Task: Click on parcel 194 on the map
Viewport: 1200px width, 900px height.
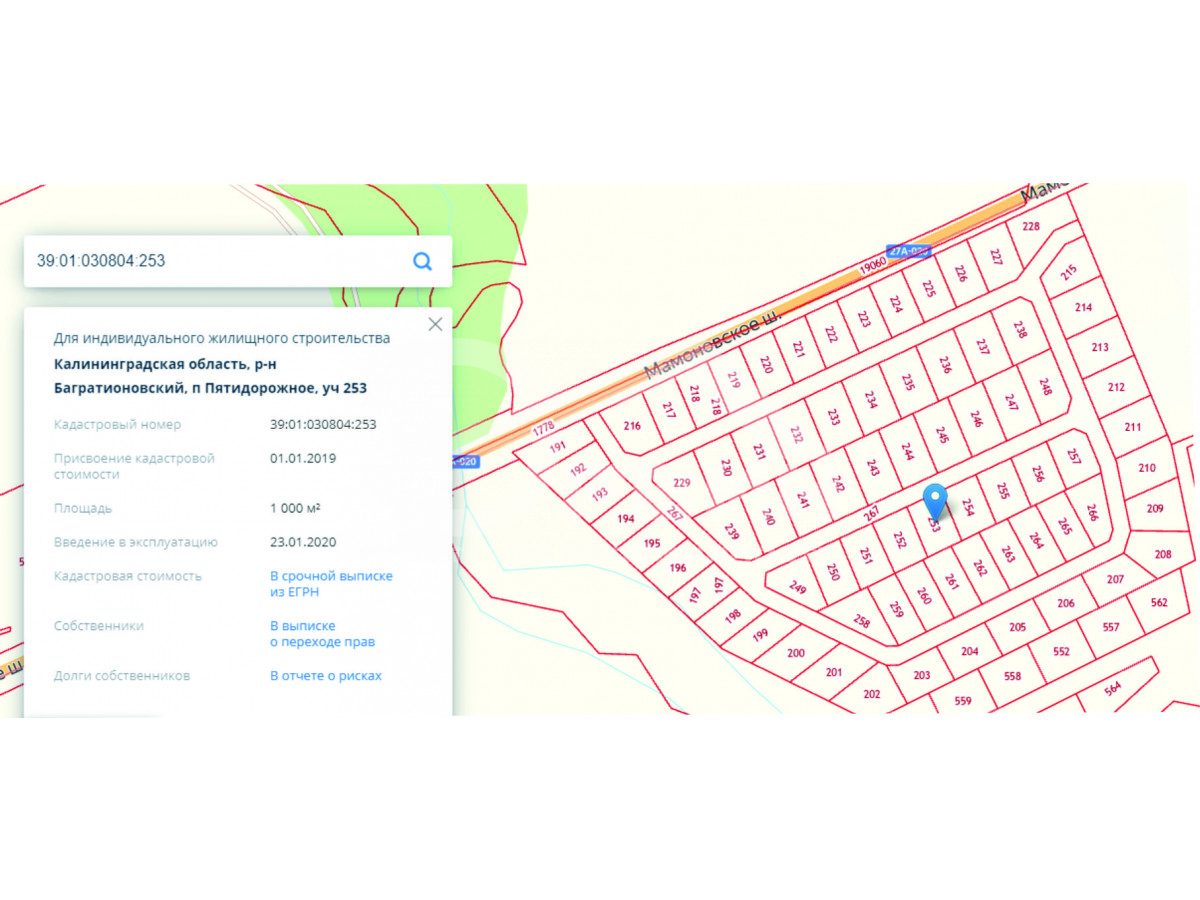Action: (x=626, y=519)
